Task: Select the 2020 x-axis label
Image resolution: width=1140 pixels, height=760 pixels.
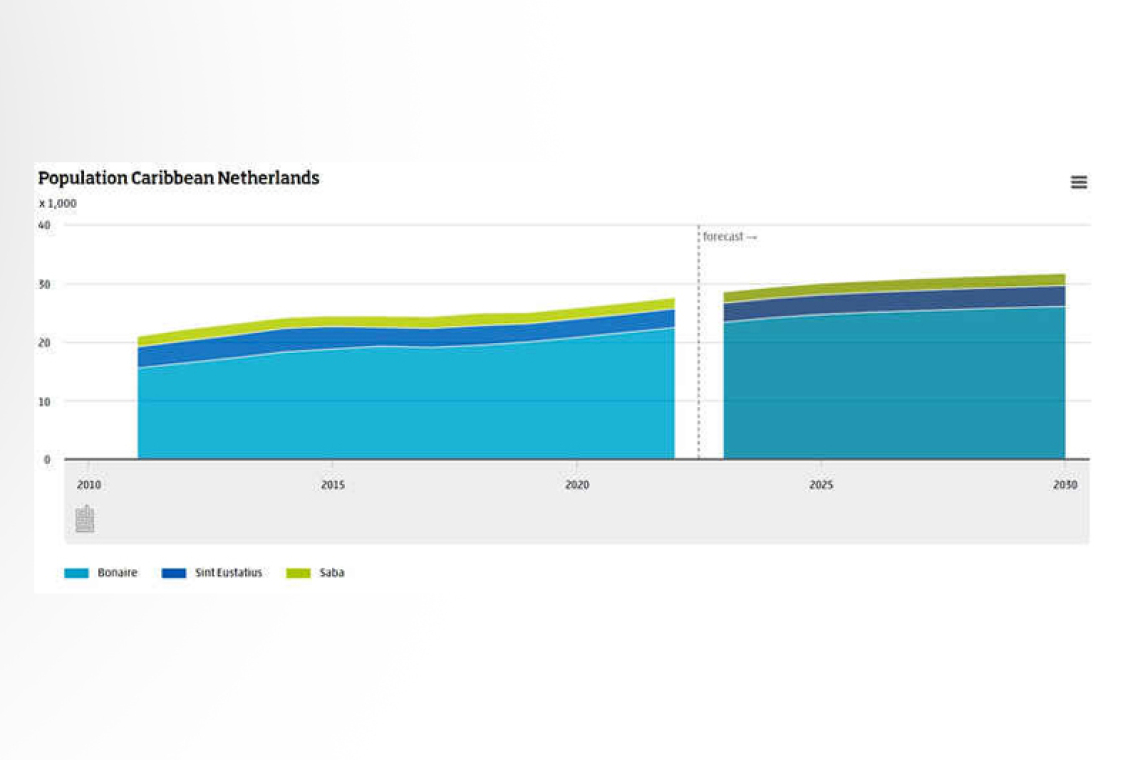Action: (577, 484)
